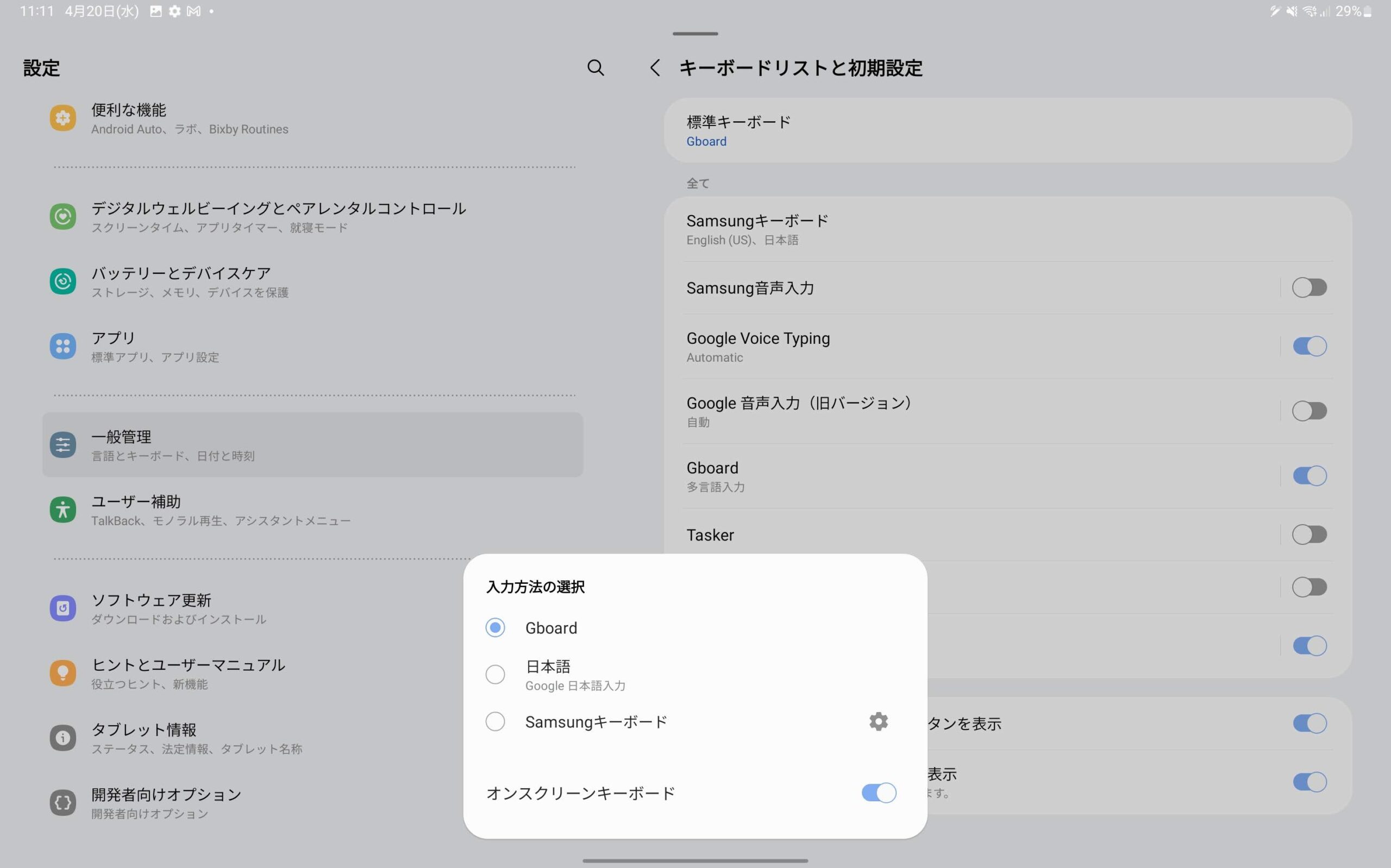Viewport: 1391px width, 868px height.
Task: Open the 一般管理 settings entry
Action: click(313, 445)
